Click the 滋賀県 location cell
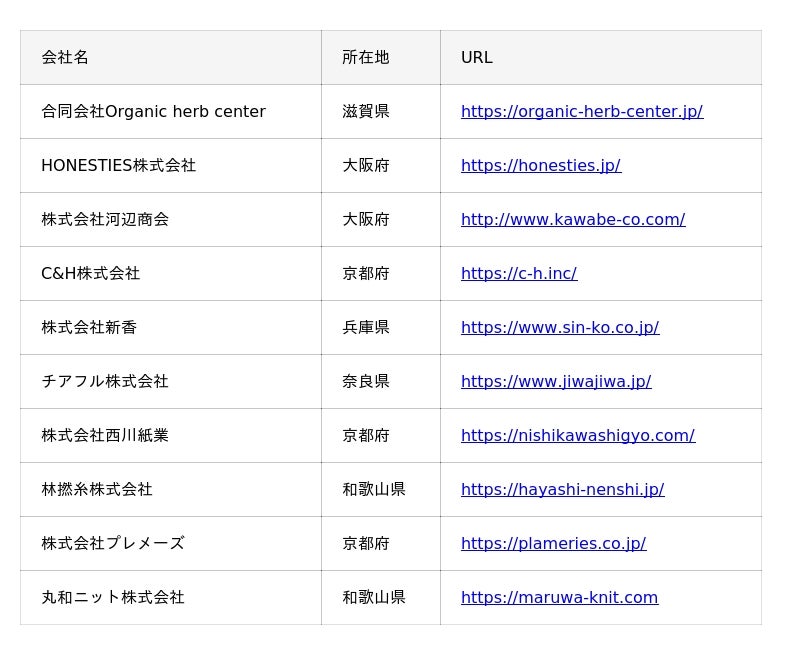Screen dimensions: 800x655 click(365, 112)
